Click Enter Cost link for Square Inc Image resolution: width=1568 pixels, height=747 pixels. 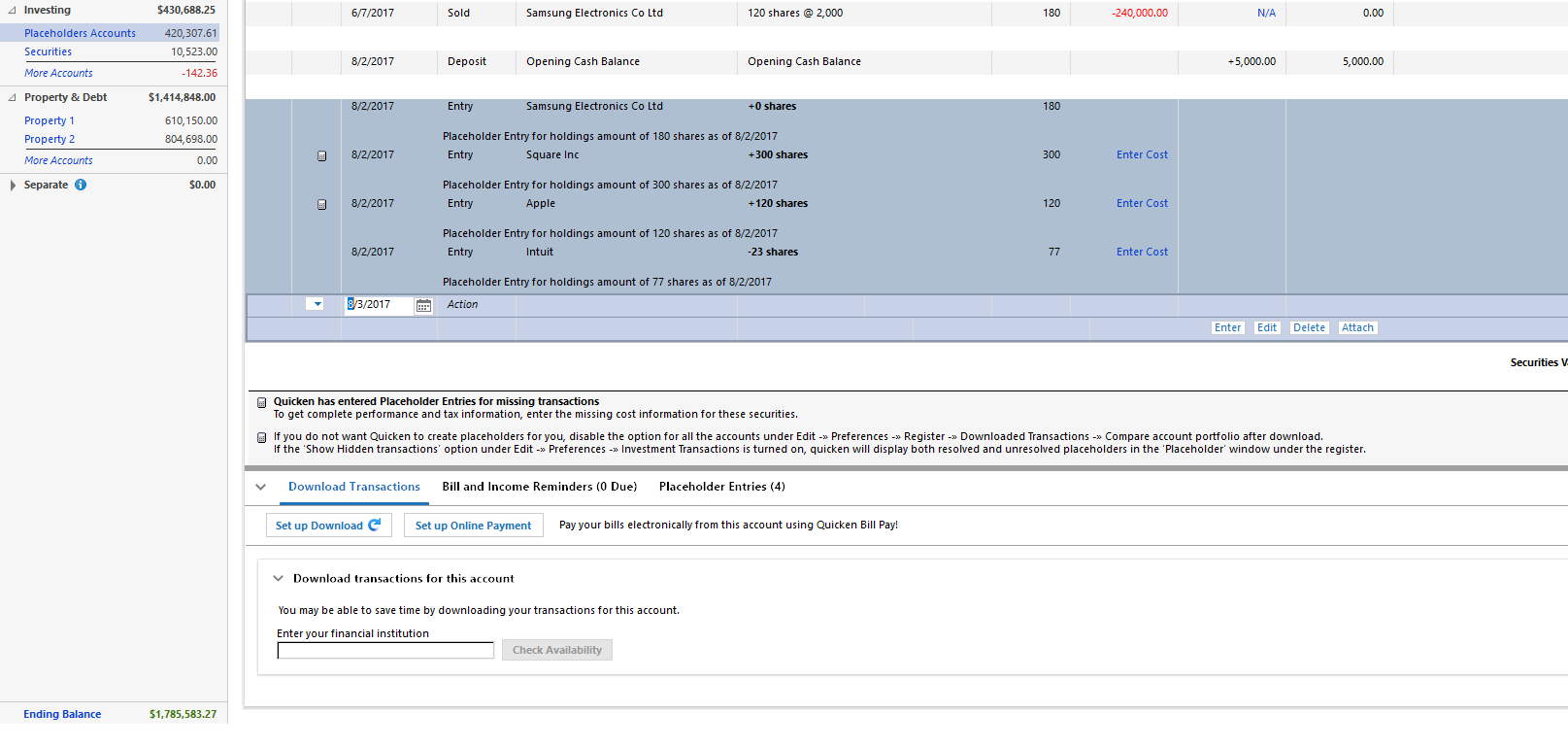click(x=1142, y=154)
